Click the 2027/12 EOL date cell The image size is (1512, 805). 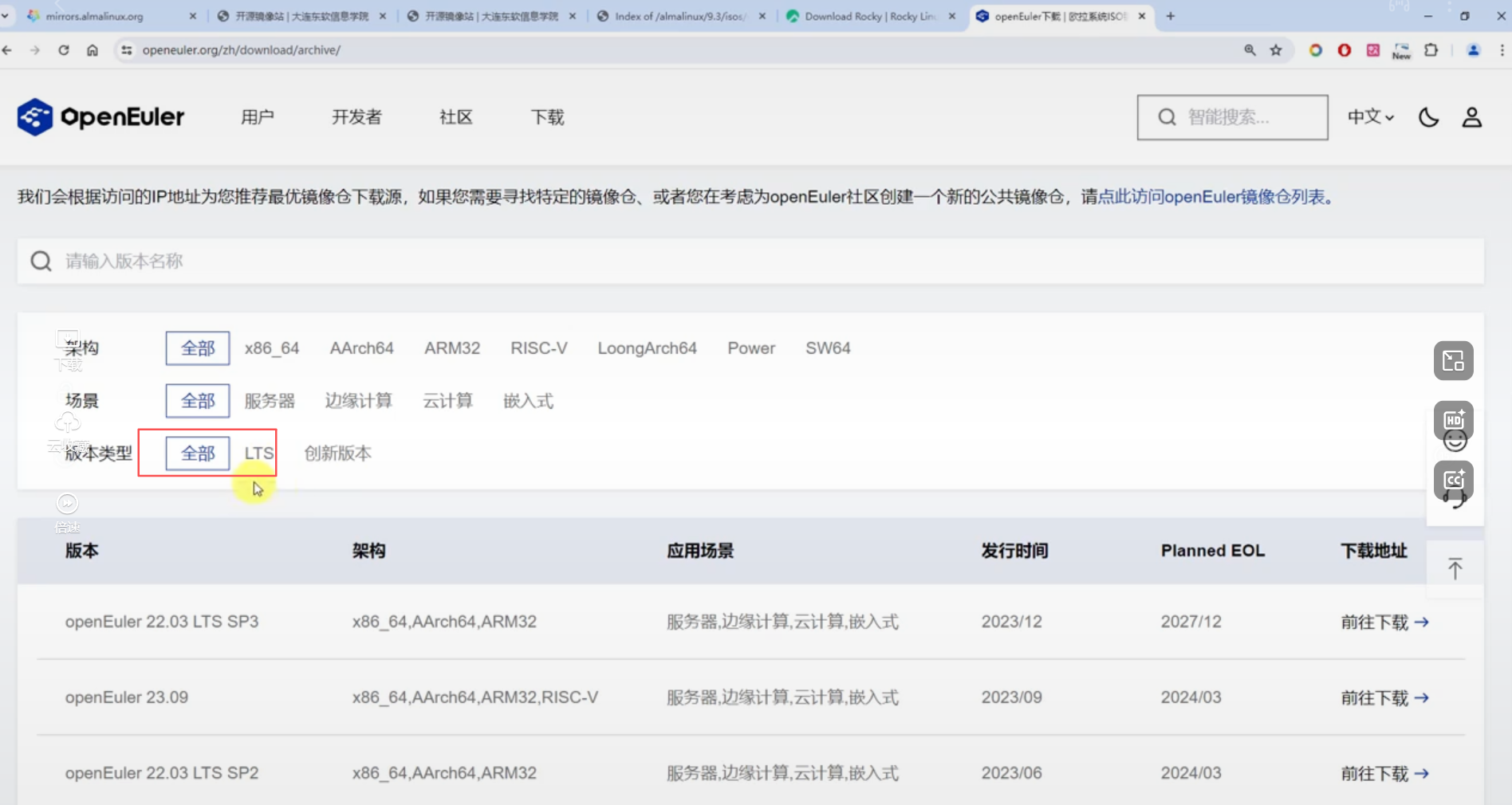click(1191, 622)
